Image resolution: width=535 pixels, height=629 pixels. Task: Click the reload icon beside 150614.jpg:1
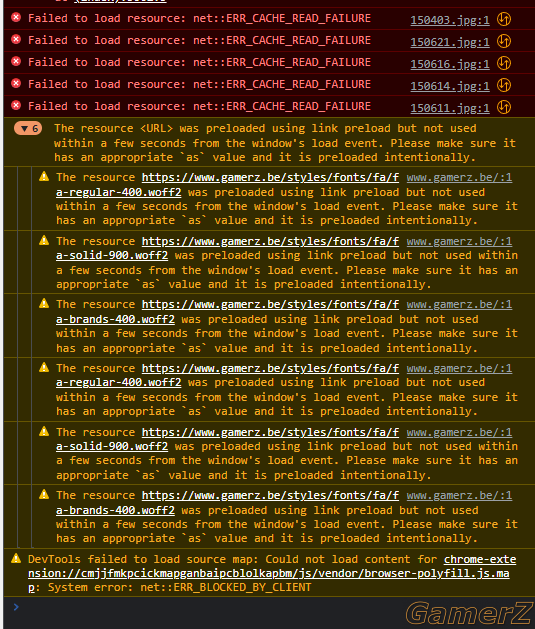(x=504, y=85)
